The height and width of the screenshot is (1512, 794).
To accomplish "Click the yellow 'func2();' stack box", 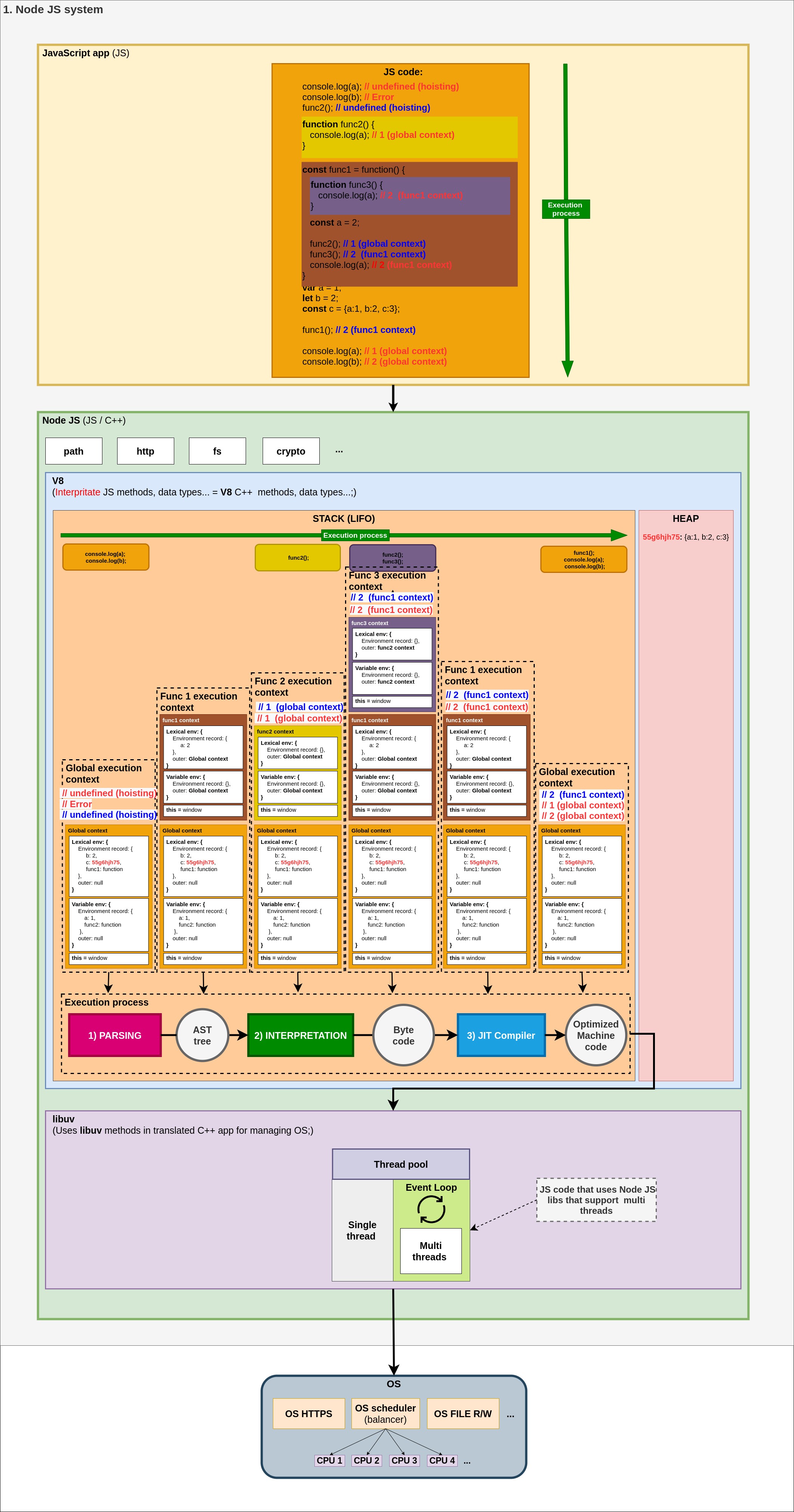I will tap(298, 558).
